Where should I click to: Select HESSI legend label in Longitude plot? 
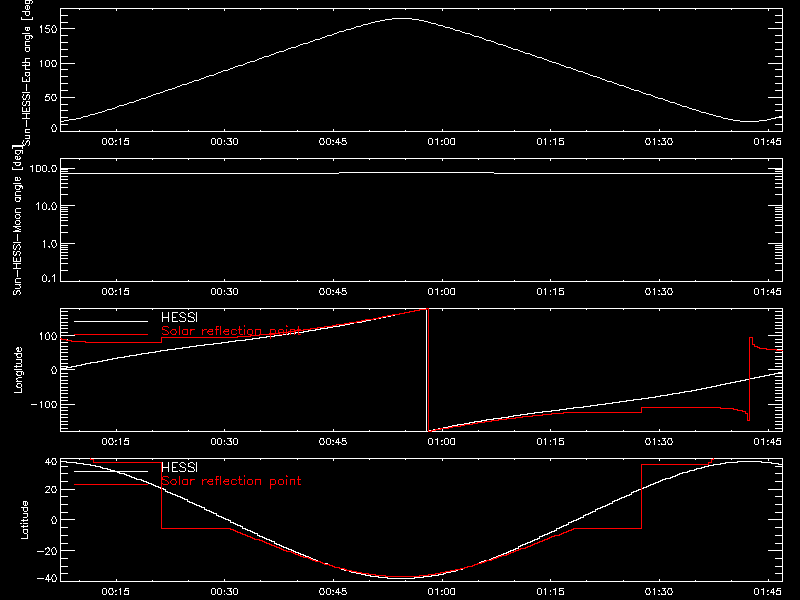pyautogui.click(x=179, y=318)
